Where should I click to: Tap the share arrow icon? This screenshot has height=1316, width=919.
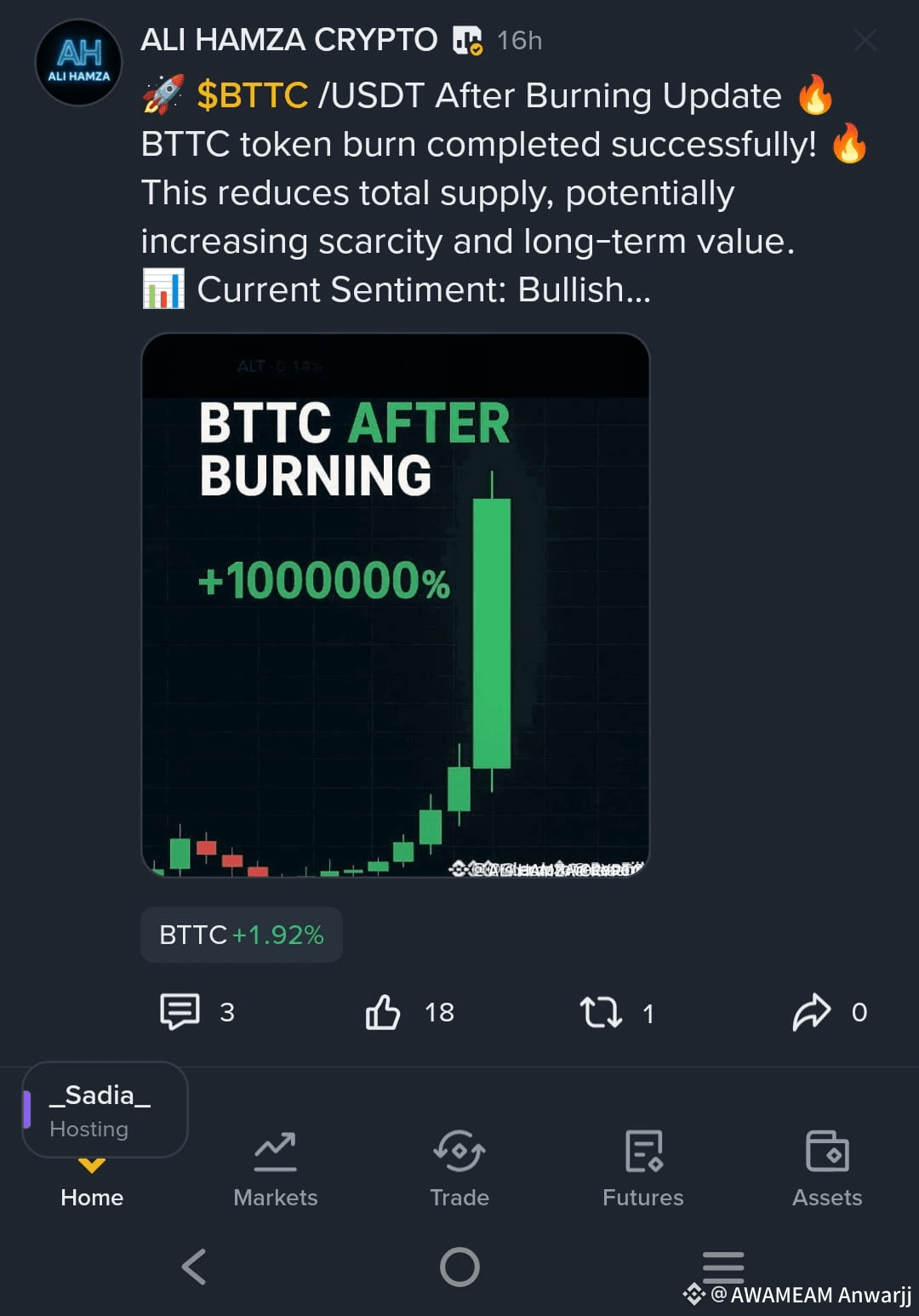[x=814, y=1013]
